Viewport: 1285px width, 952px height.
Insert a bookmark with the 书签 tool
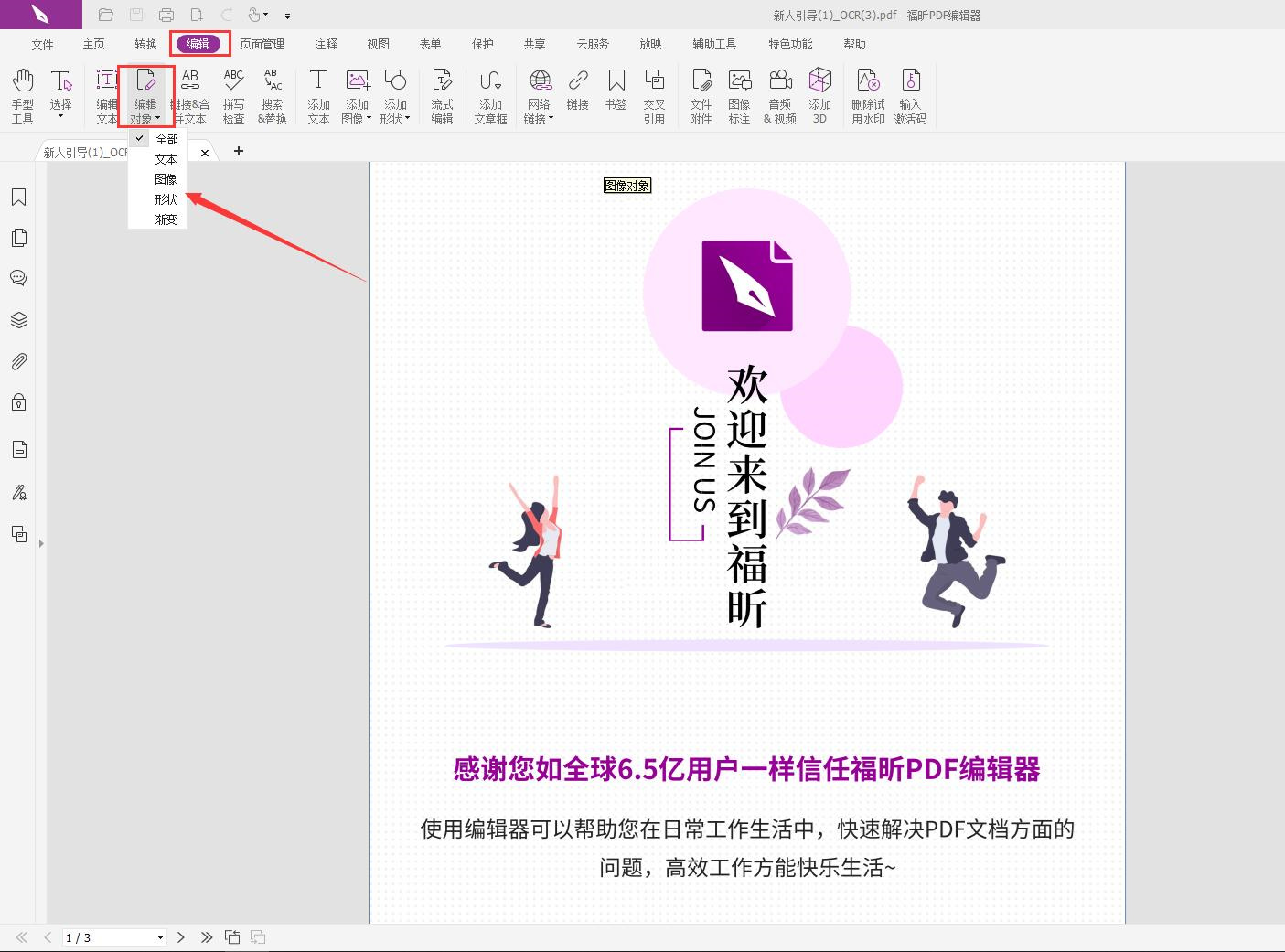click(616, 94)
